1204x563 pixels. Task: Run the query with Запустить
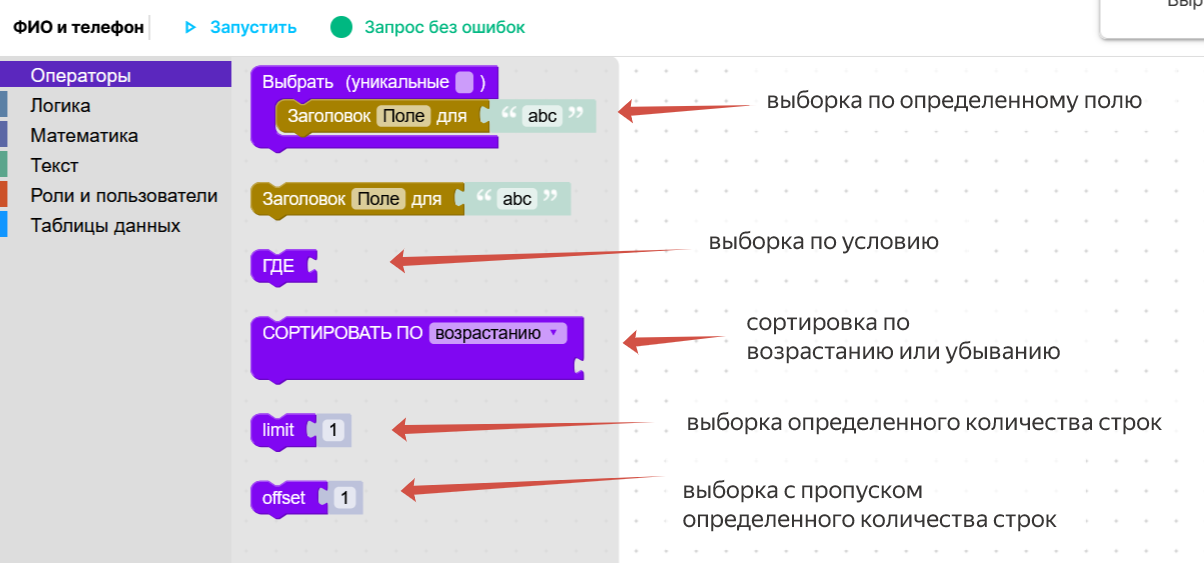[252, 28]
